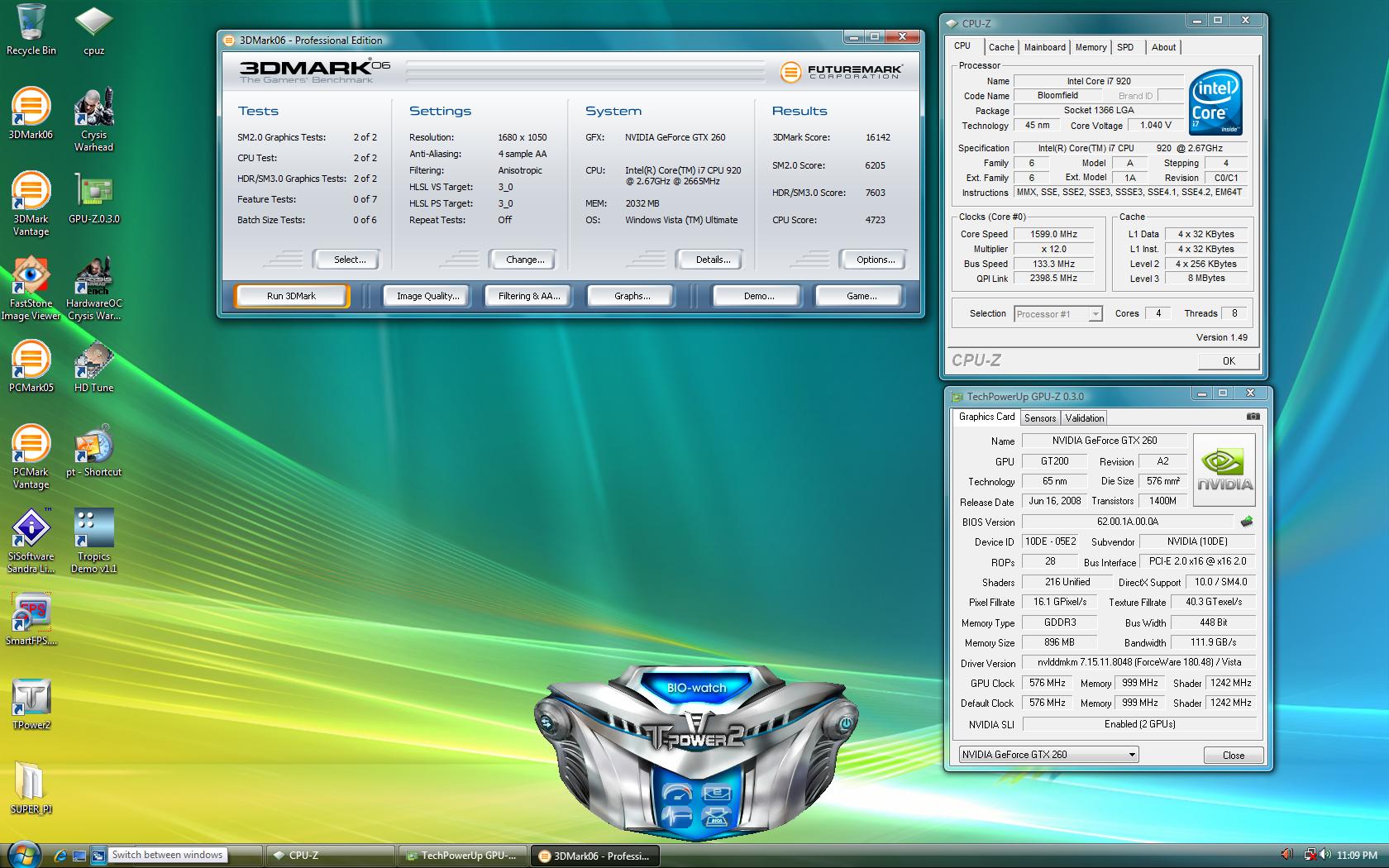Switch to the CPU-Z Mainboard tab
This screenshot has width=1389, height=868.
tap(1044, 47)
